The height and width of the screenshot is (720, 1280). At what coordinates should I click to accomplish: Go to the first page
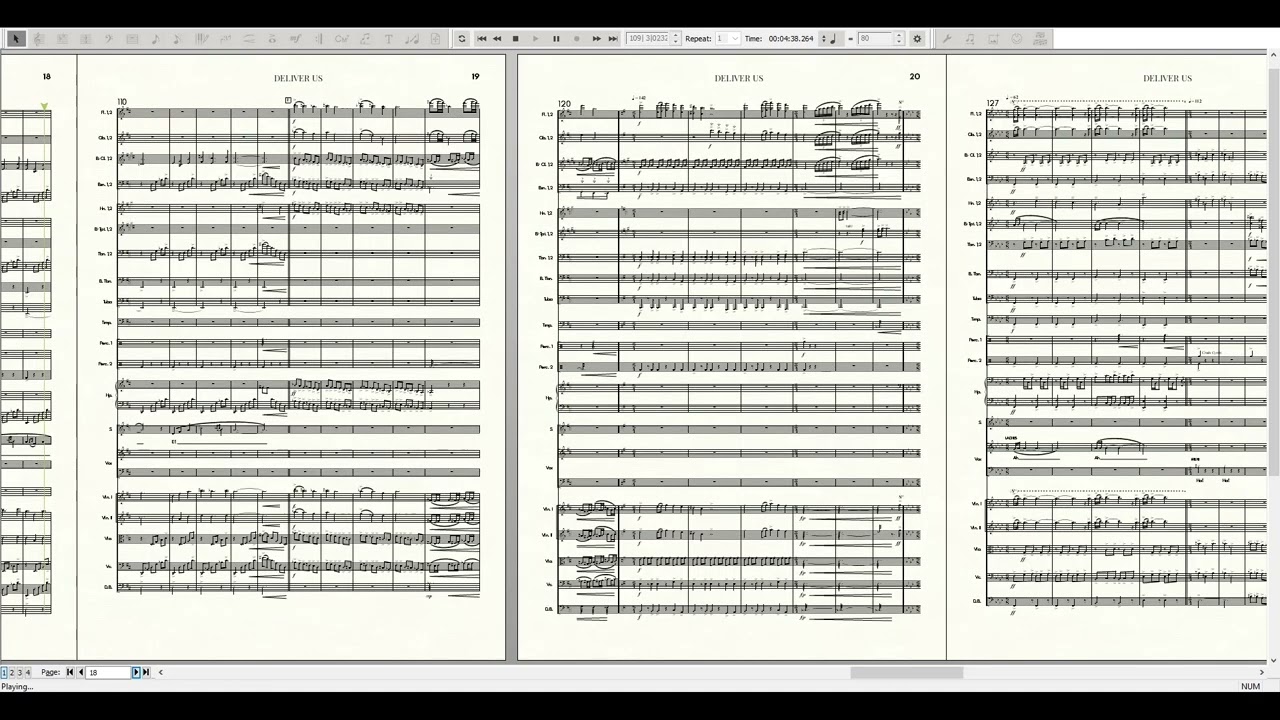pyautogui.click(x=70, y=672)
